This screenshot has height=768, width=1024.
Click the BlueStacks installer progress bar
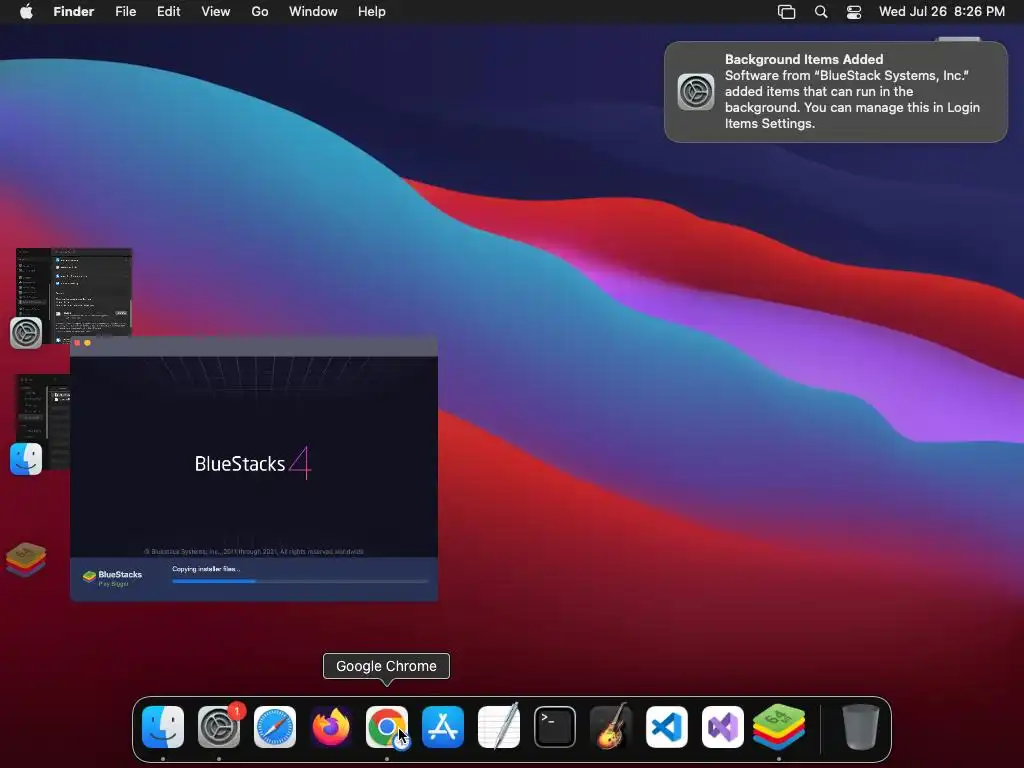pos(300,581)
